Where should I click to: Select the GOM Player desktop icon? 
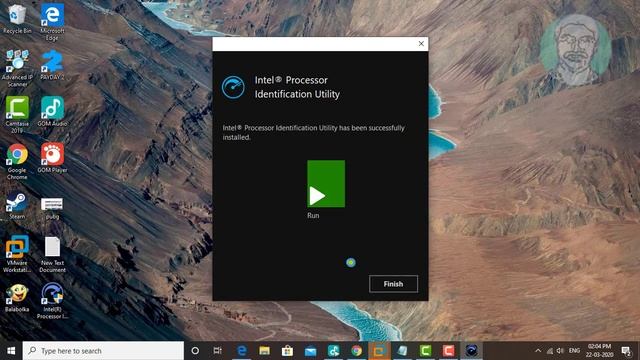click(52, 158)
